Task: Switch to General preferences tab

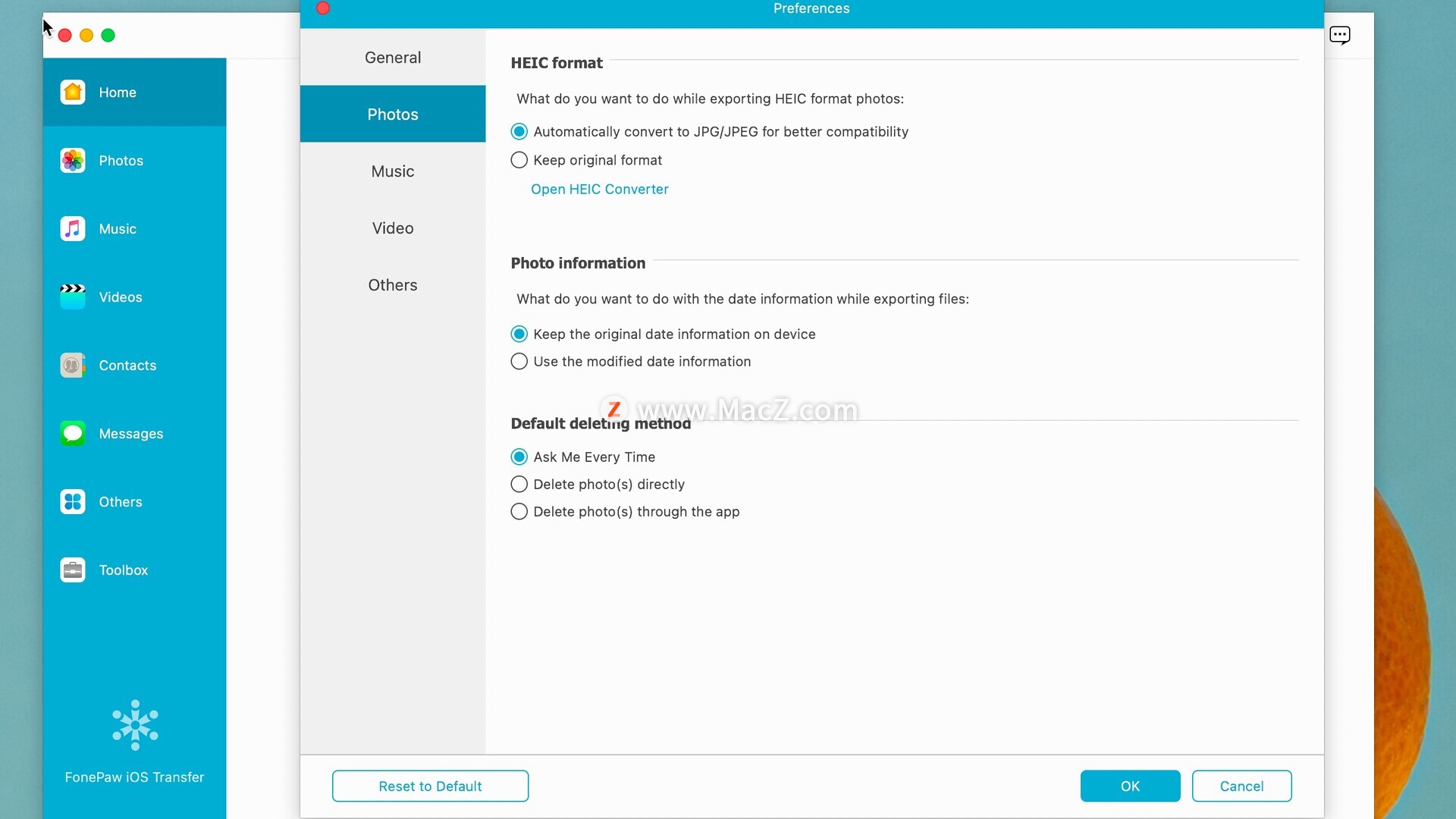Action: click(x=393, y=58)
